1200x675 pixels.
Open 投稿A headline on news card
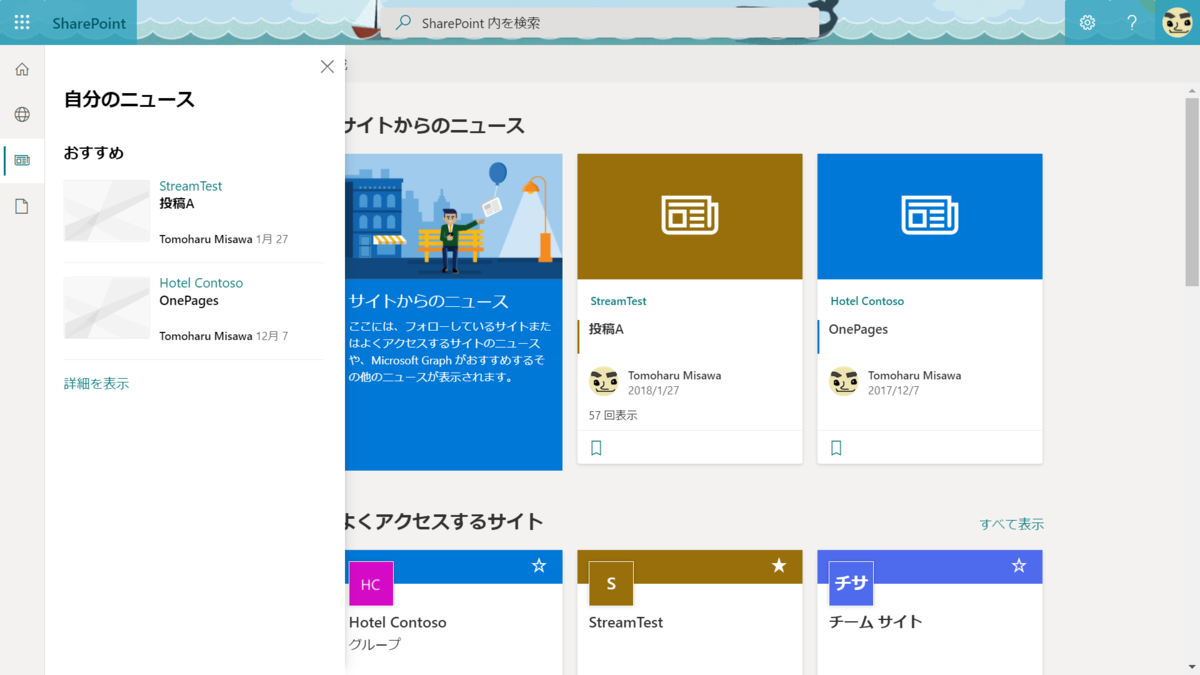click(x=606, y=329)
